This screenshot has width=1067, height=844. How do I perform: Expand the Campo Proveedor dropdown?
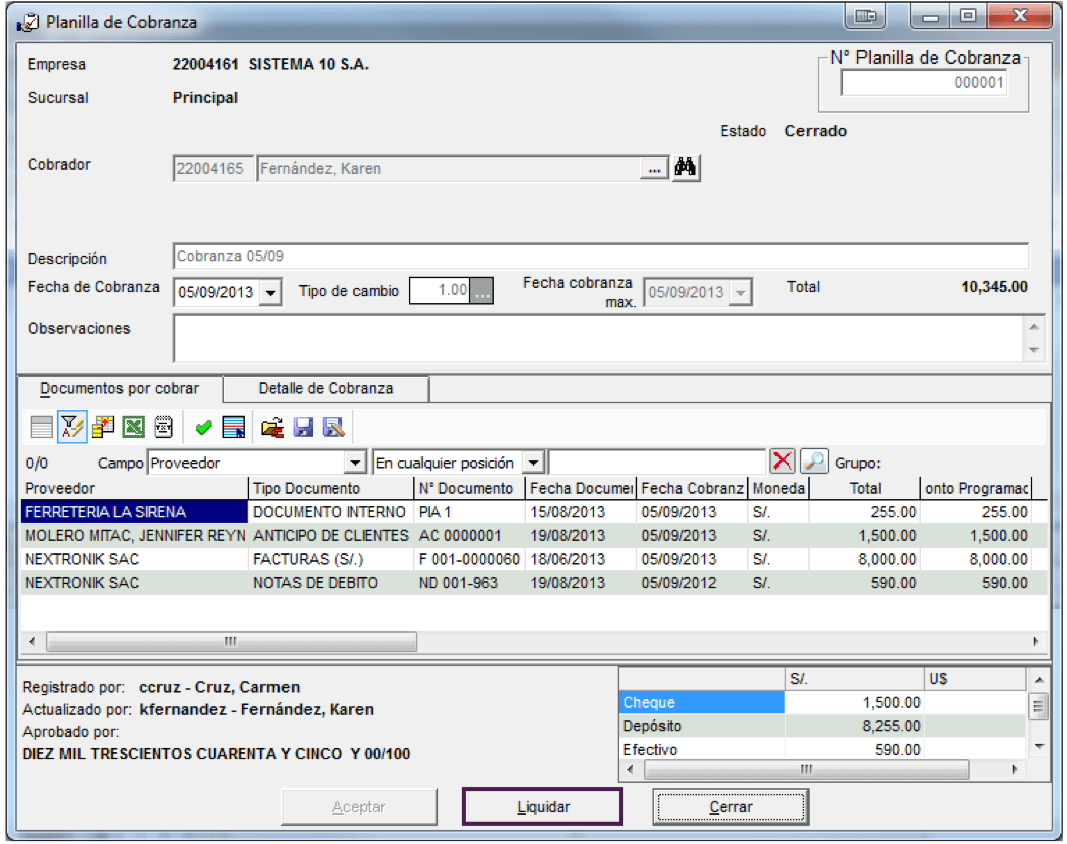click(x=355, y=463)
